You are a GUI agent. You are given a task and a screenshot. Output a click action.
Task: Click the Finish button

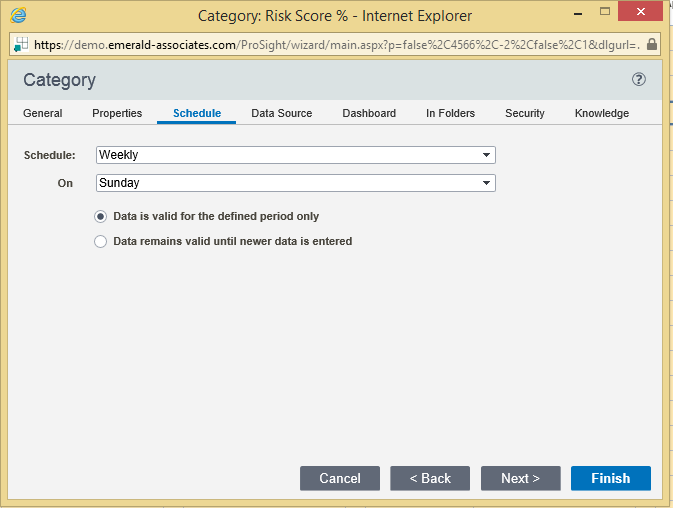click(x=611, y=478)
